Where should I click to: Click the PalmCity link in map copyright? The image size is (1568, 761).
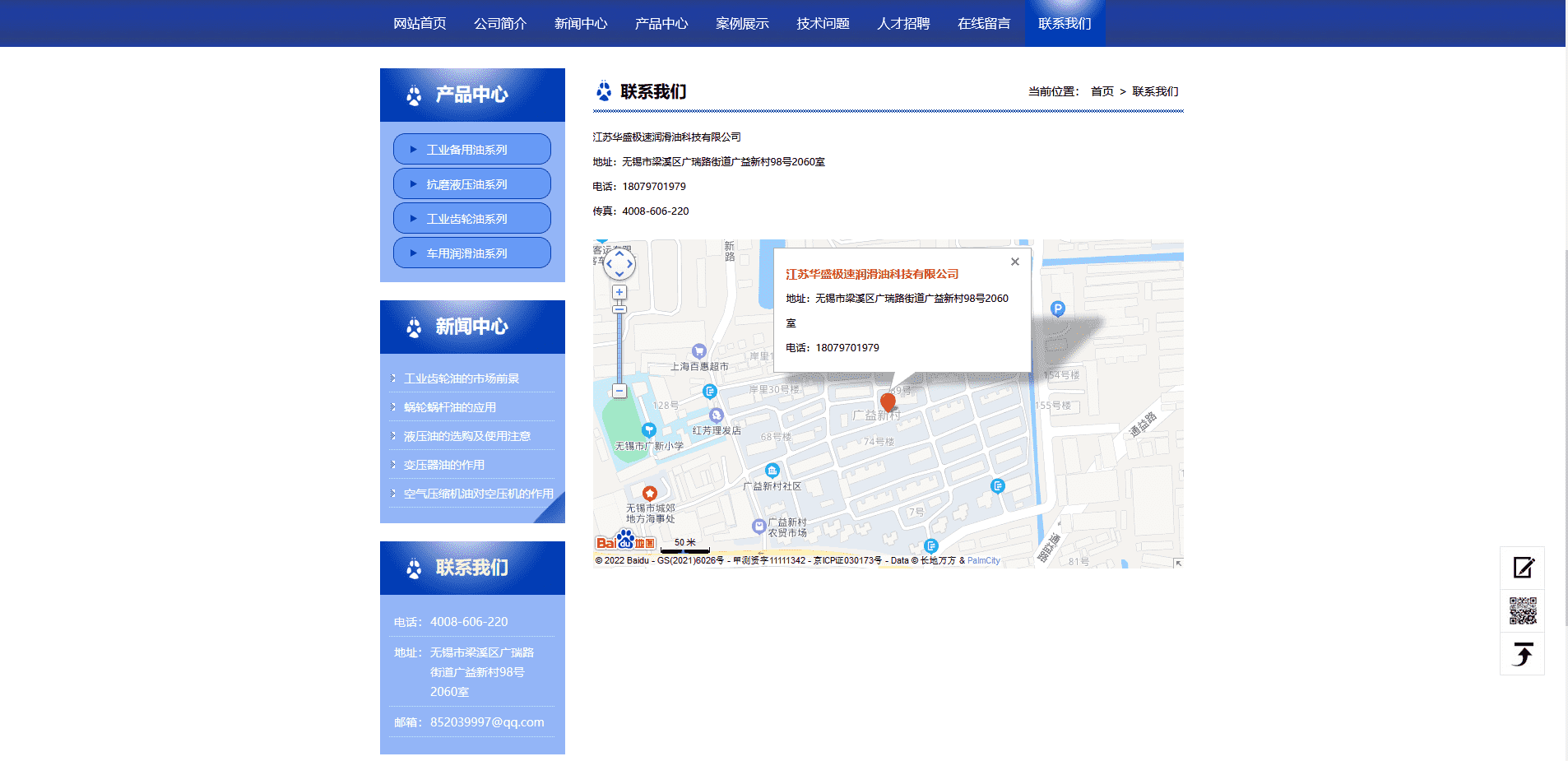pyautogui.click(x=983, y=561)
